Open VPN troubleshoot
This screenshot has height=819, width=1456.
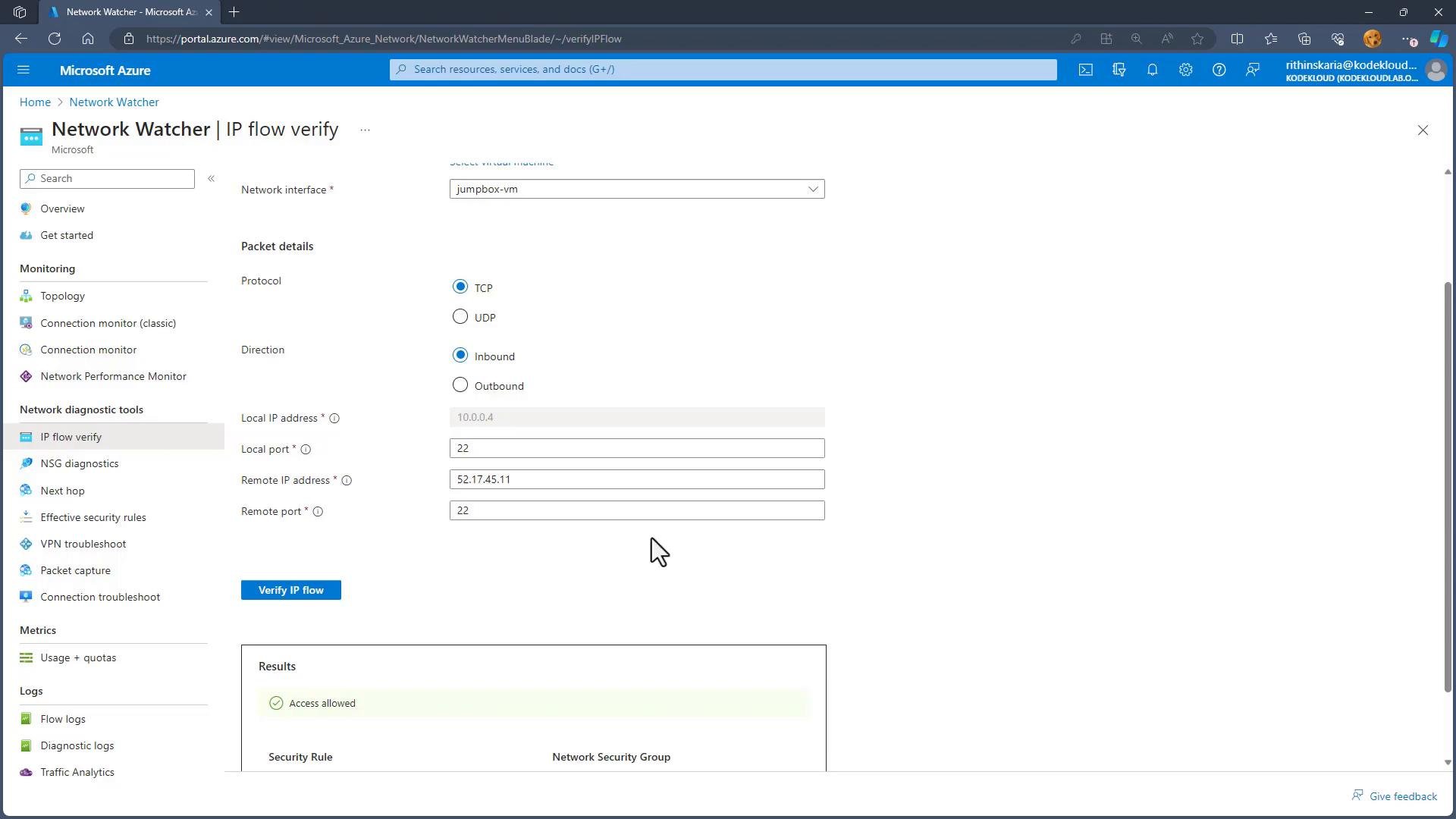[x=83, y=544]
